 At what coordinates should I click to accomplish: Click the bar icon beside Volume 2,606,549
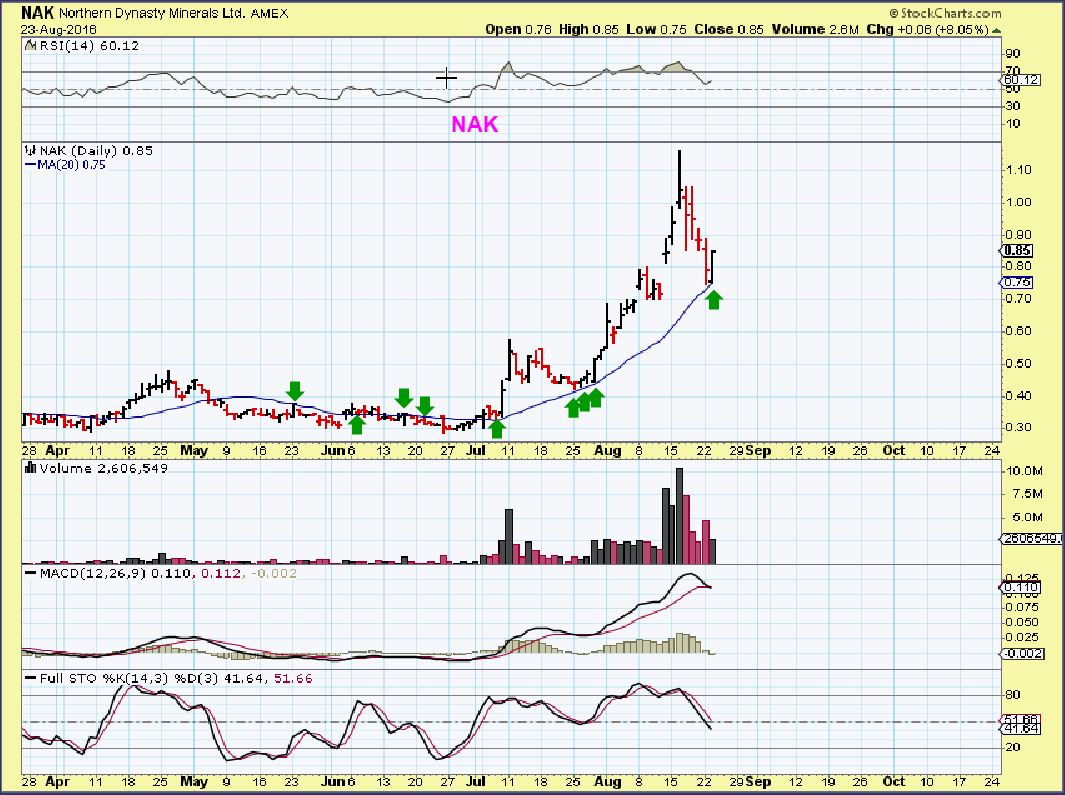tap(31, 468)
